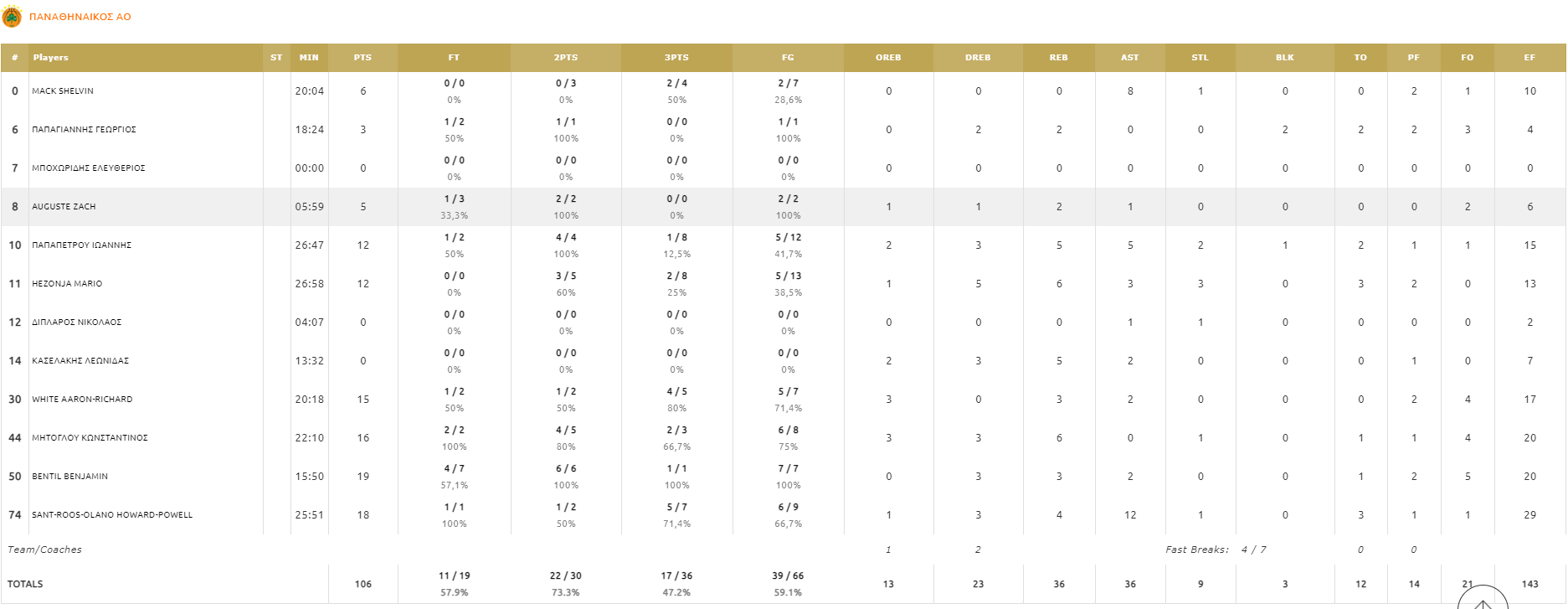Screen dimensions: 1568x609
Task: Click WHITE AARON-RICHARD player name
Action: click(82, 400)
